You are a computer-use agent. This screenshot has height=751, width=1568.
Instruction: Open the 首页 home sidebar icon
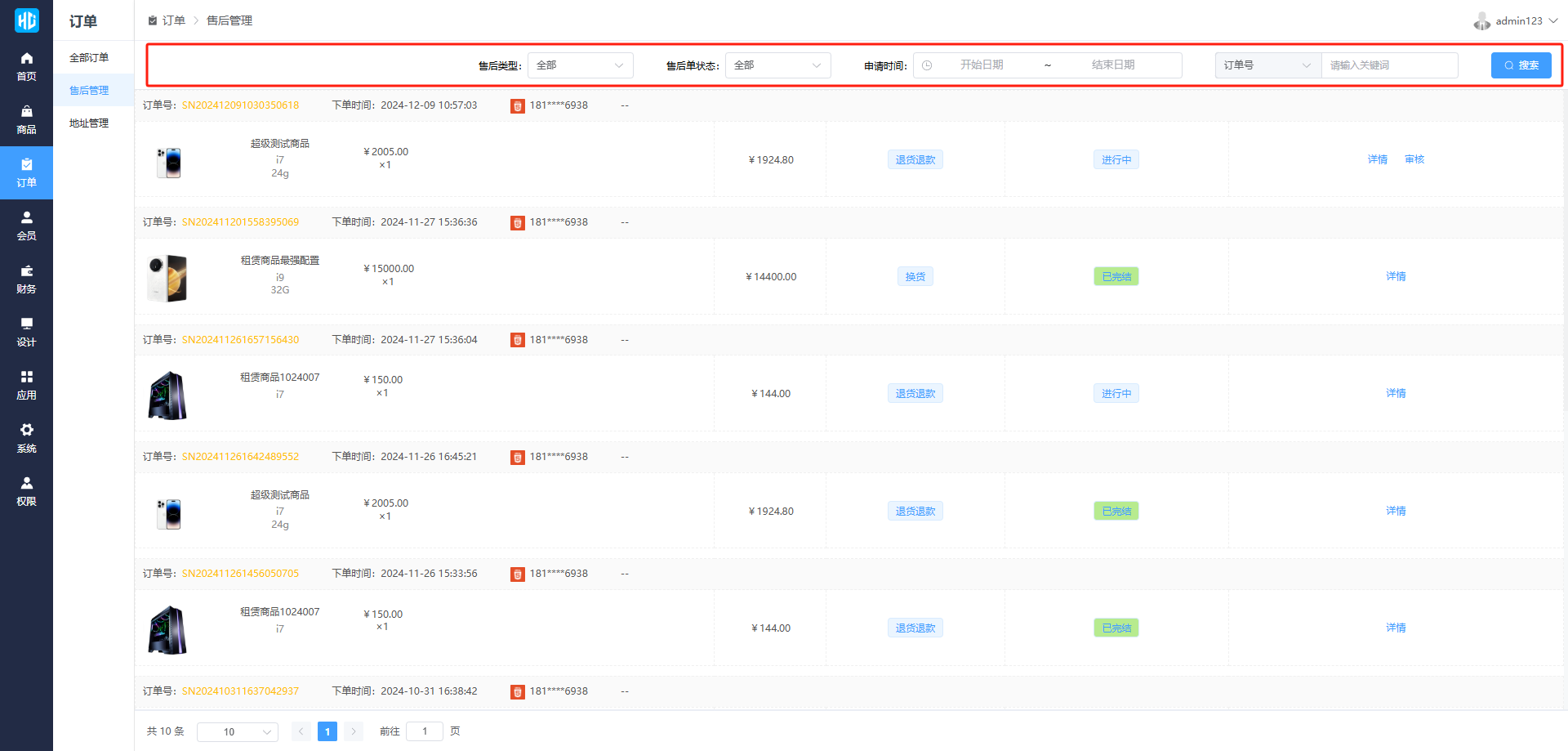click(26, 66)
